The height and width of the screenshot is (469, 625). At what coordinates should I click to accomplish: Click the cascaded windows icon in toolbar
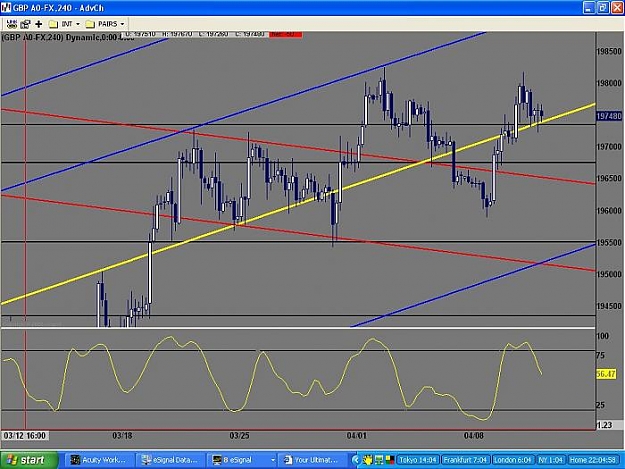click(25, 24)
